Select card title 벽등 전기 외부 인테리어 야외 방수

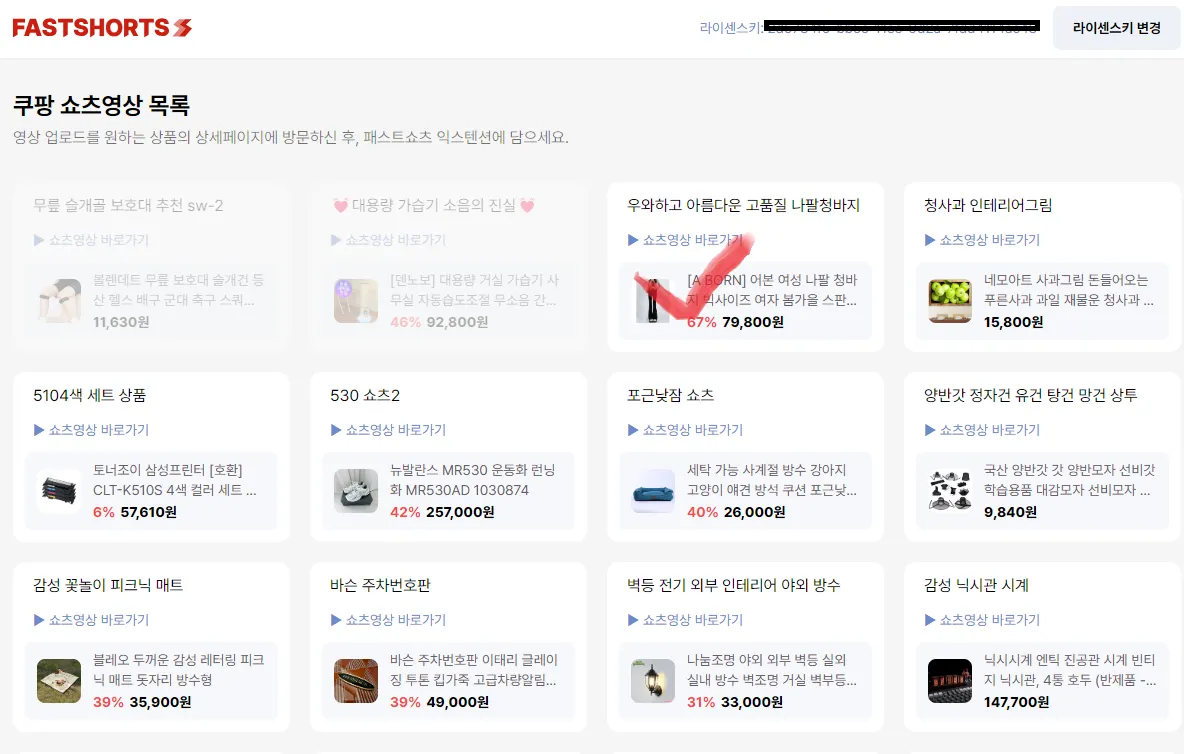point(733,586)
